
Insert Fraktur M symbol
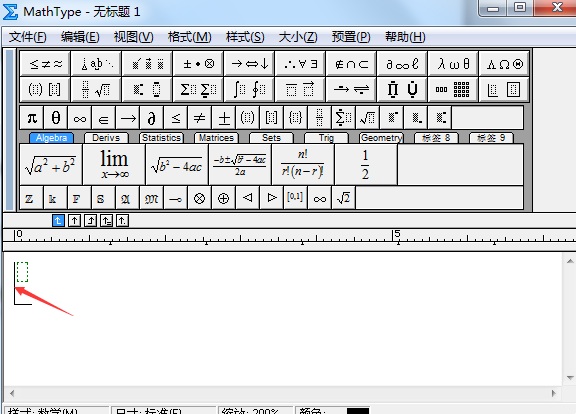pyautogui.click(x=151, y=198)
